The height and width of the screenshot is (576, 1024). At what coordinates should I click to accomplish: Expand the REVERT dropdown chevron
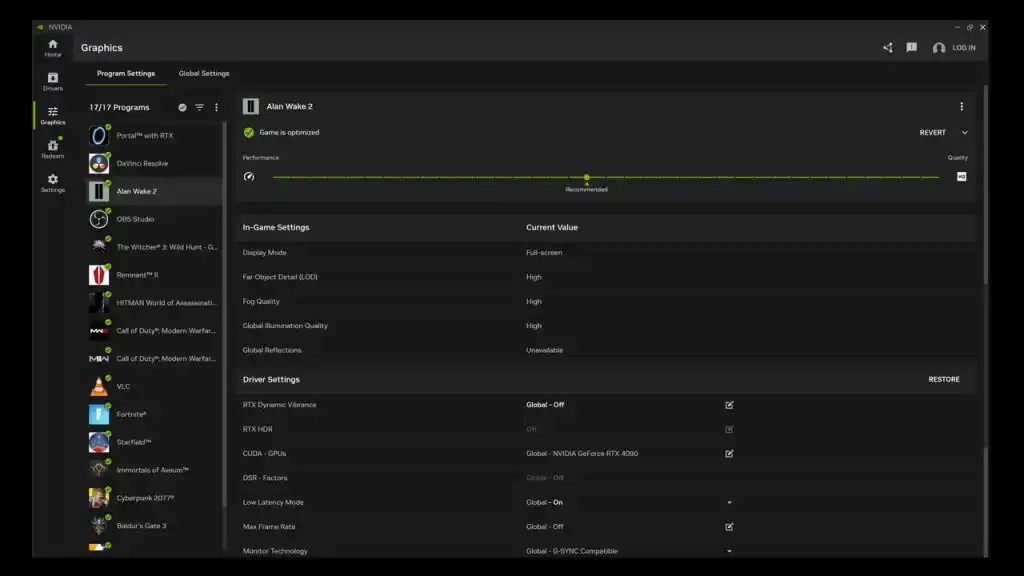965,133
